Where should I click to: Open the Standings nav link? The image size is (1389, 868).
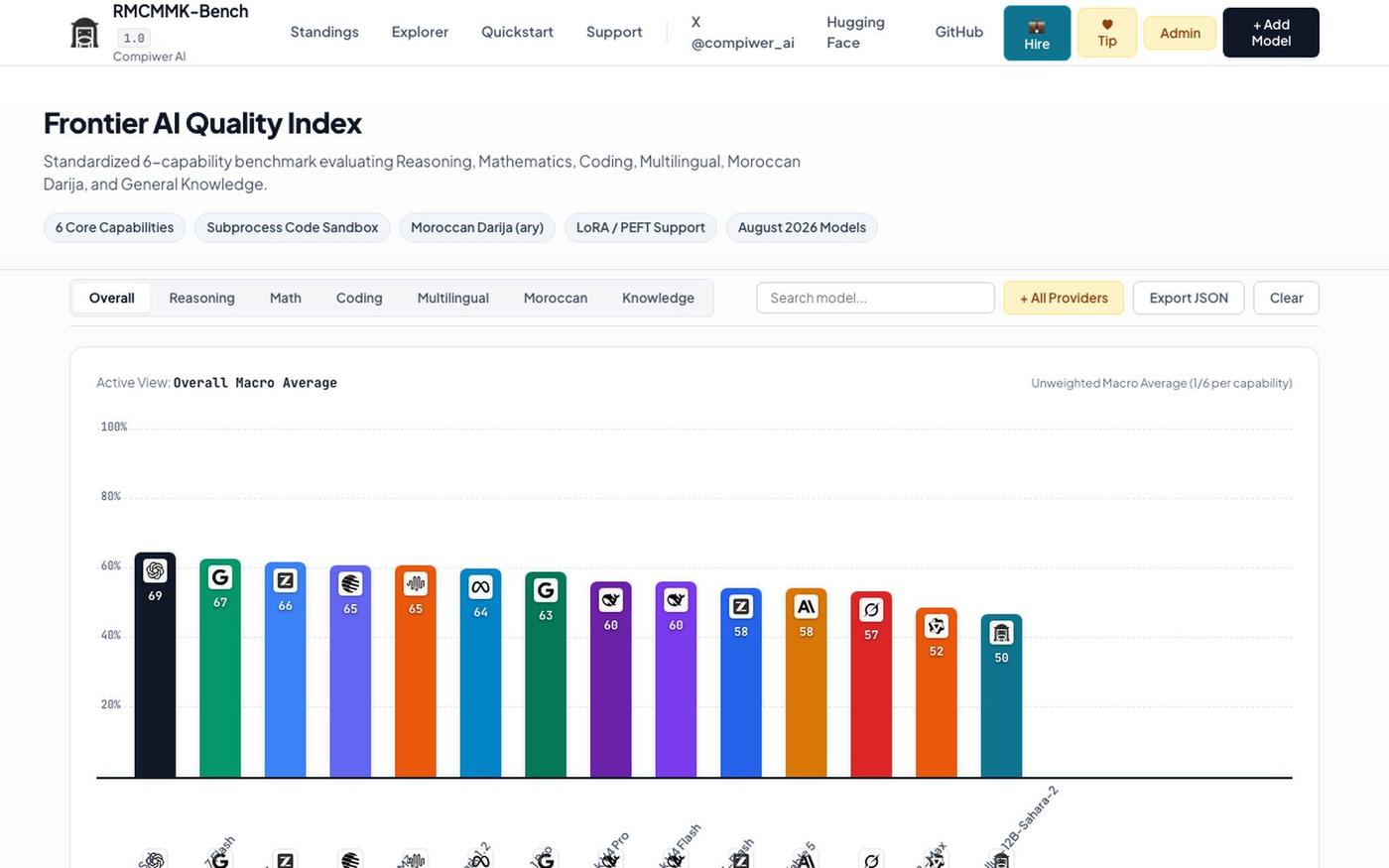click(324, 32)
